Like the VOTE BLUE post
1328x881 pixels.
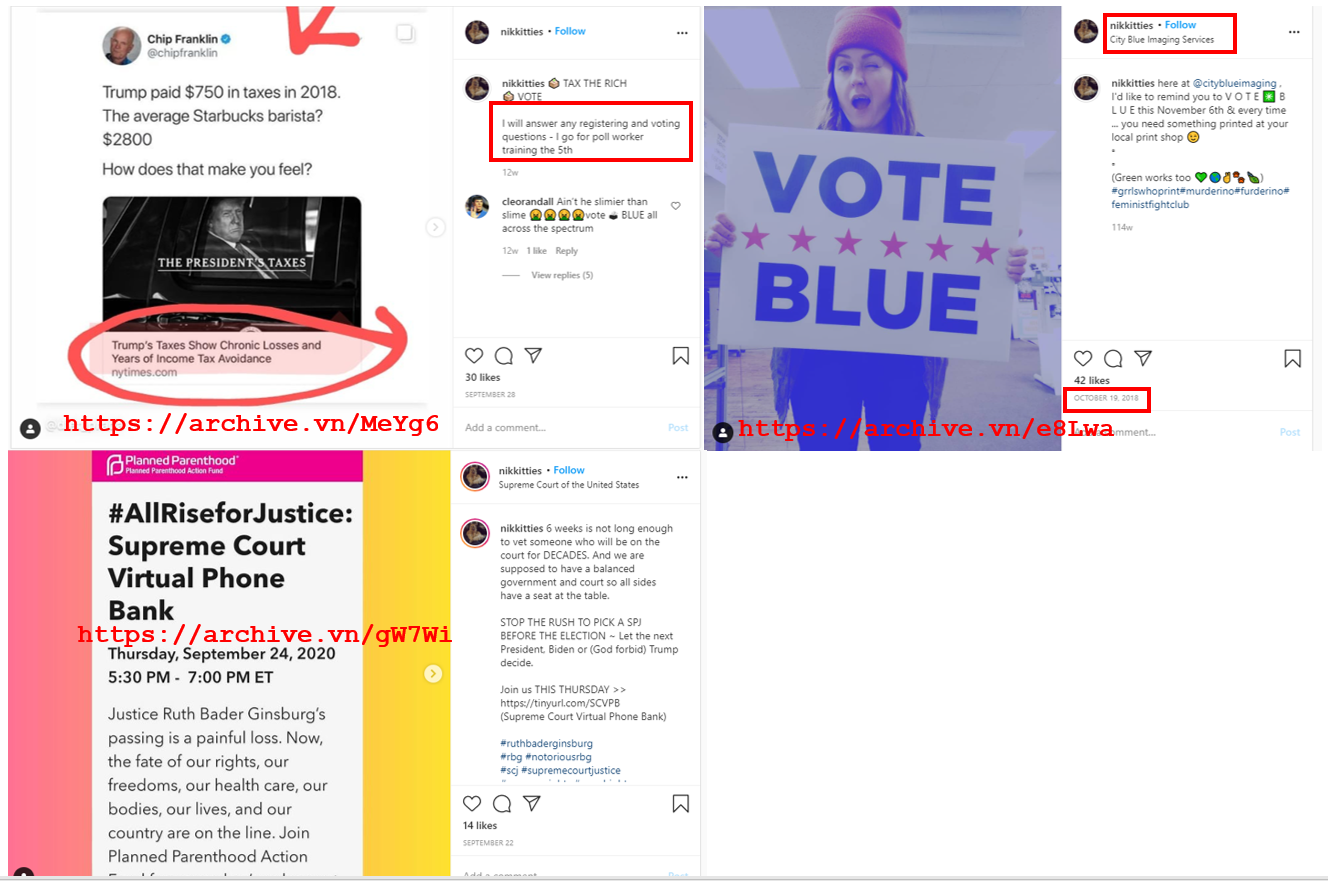point(1083,358)
